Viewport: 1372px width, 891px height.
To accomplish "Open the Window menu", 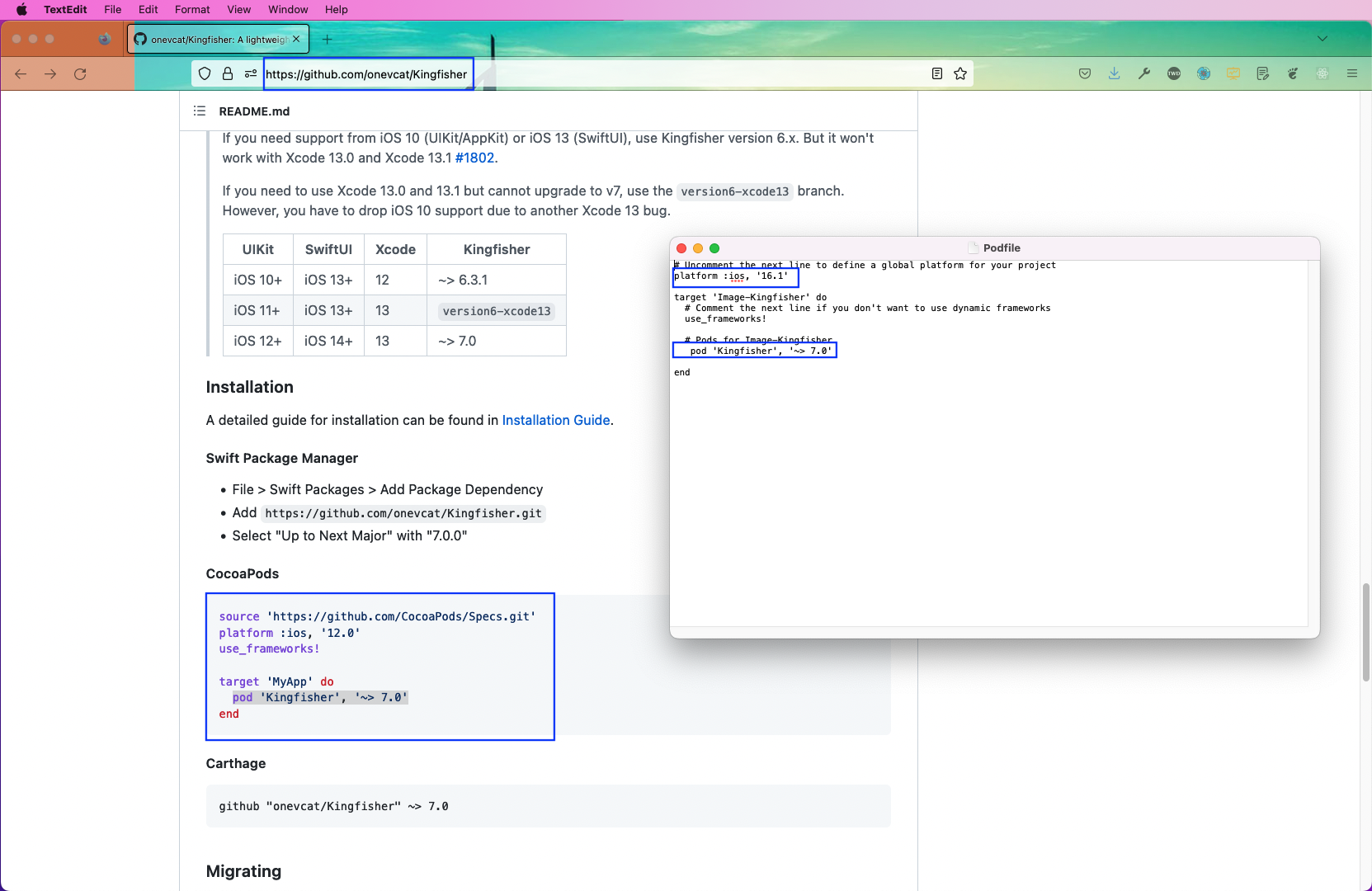I will 288,10.
